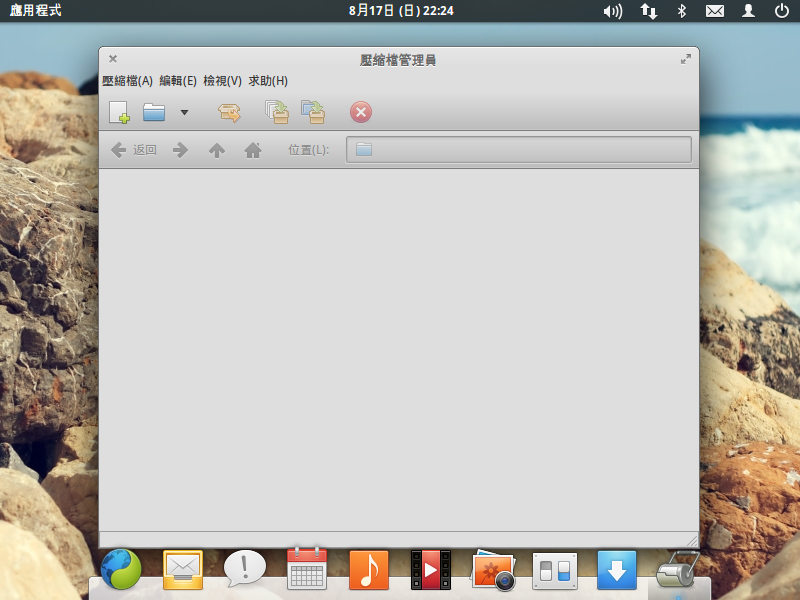Click the archive manager dock icon

(678, 569)
